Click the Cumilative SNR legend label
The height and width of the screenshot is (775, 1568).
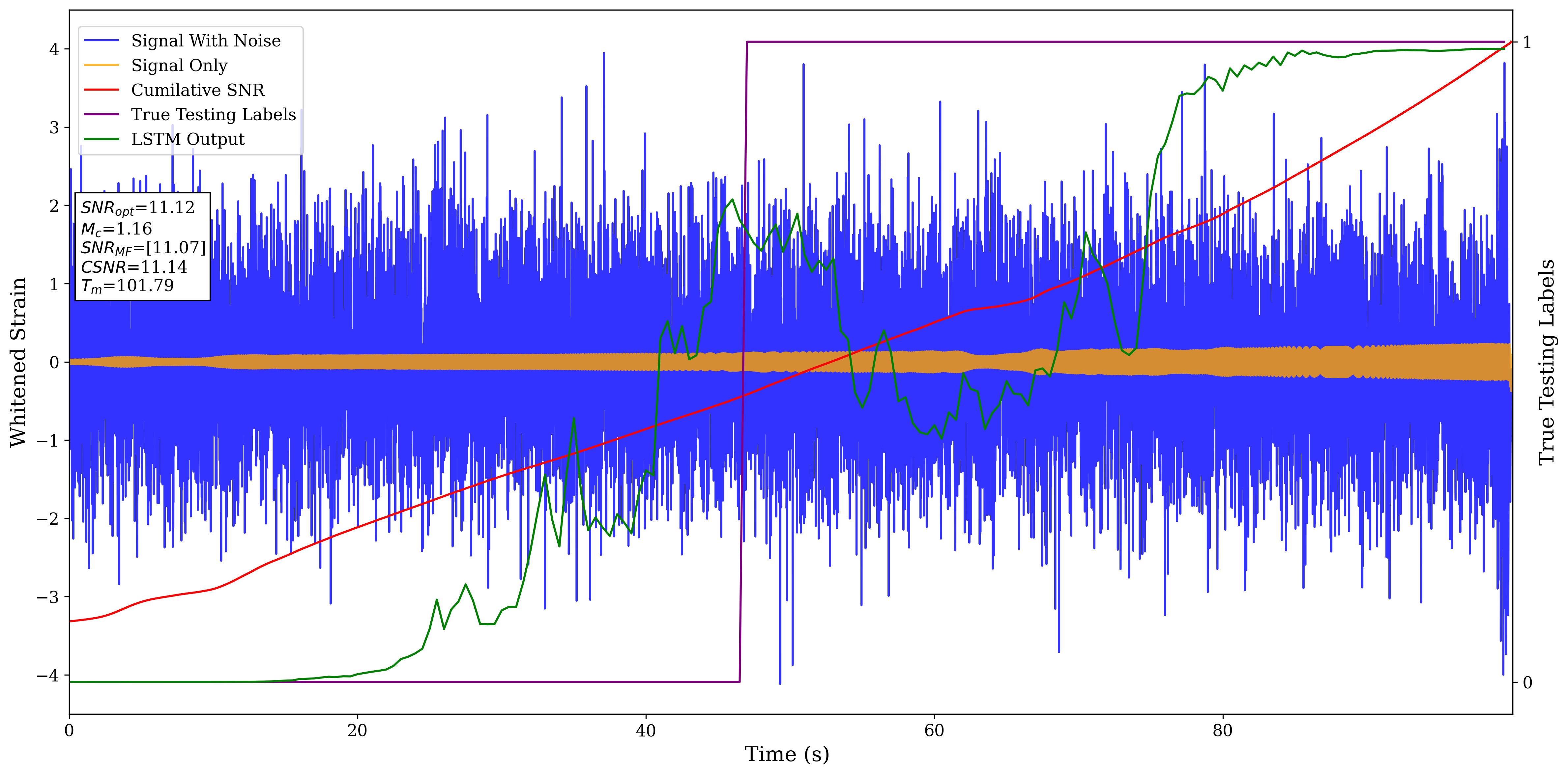coord(198,90)
